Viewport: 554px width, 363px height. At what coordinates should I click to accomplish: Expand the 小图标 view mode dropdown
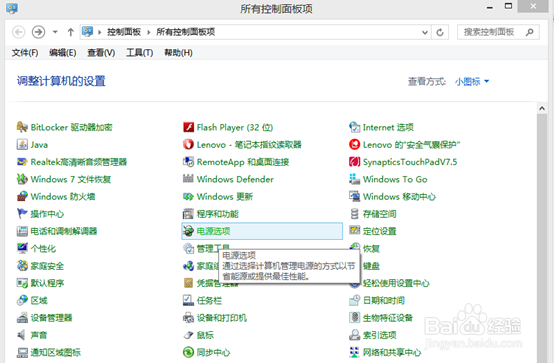(472, 82)
